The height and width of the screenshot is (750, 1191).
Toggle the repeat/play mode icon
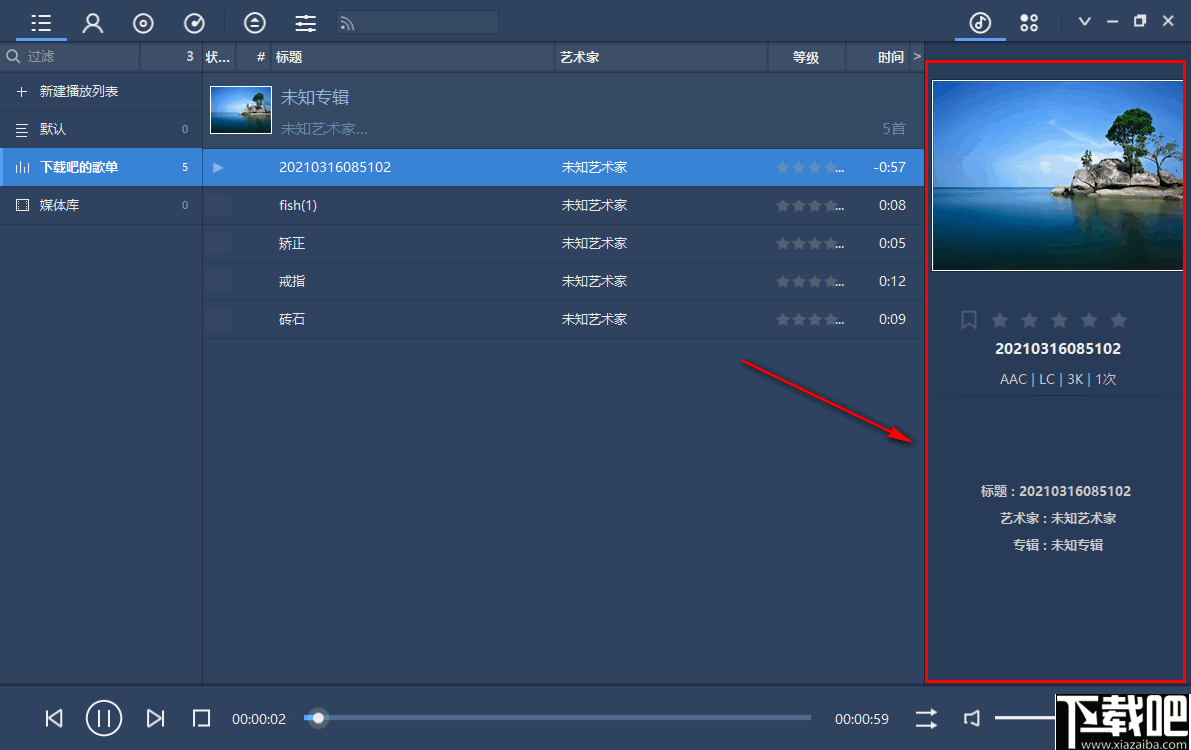(926, 719)
